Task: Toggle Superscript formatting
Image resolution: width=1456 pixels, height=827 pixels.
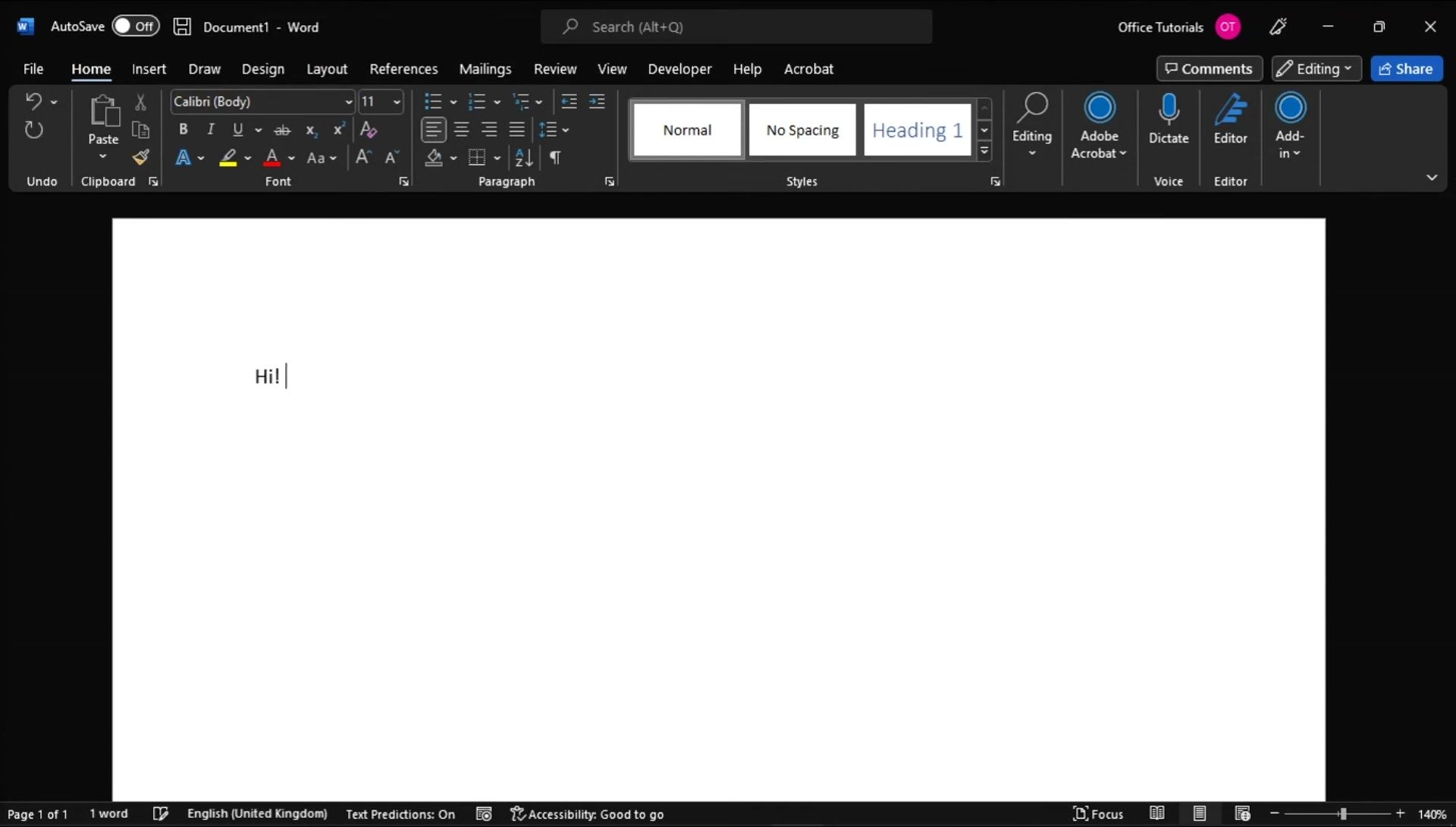Action: click(339, 130)
